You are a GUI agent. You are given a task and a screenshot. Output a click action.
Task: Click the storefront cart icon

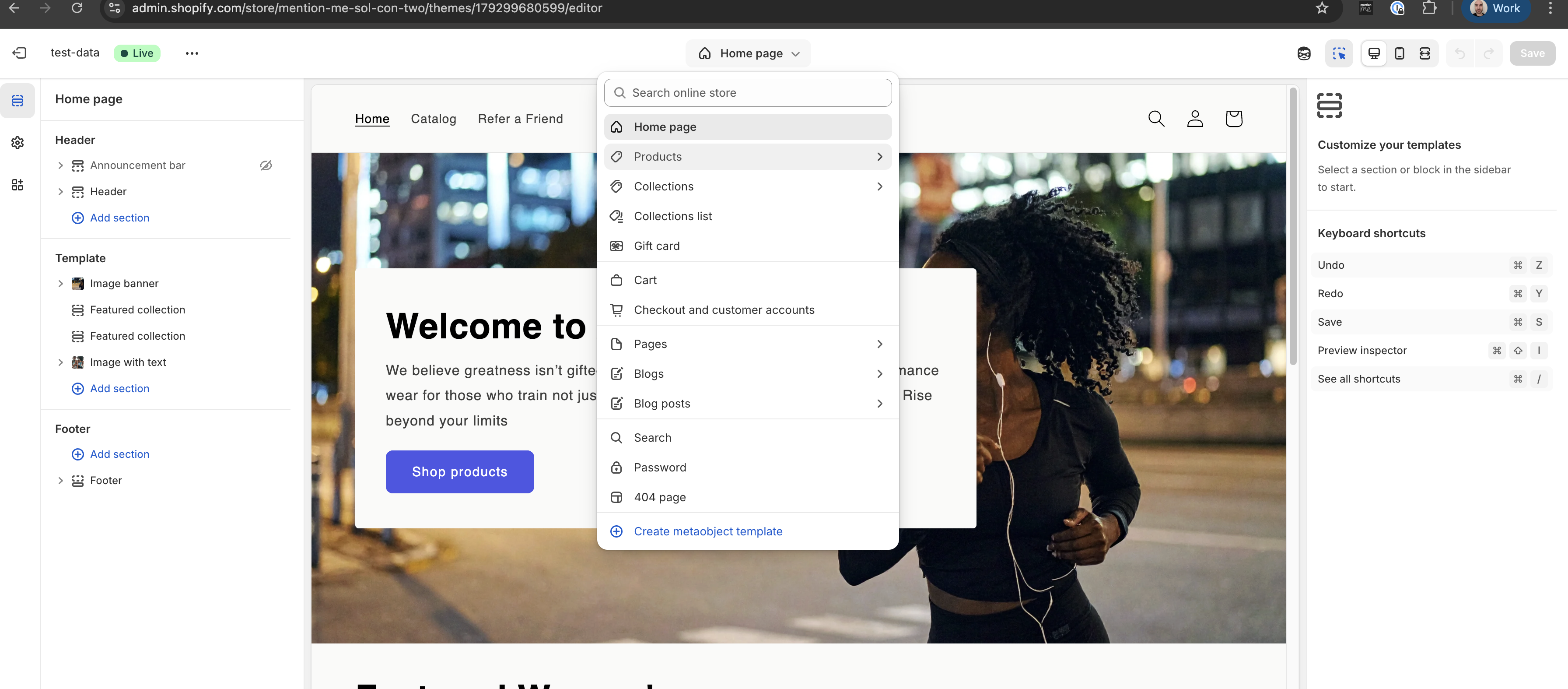(1233, 118)
